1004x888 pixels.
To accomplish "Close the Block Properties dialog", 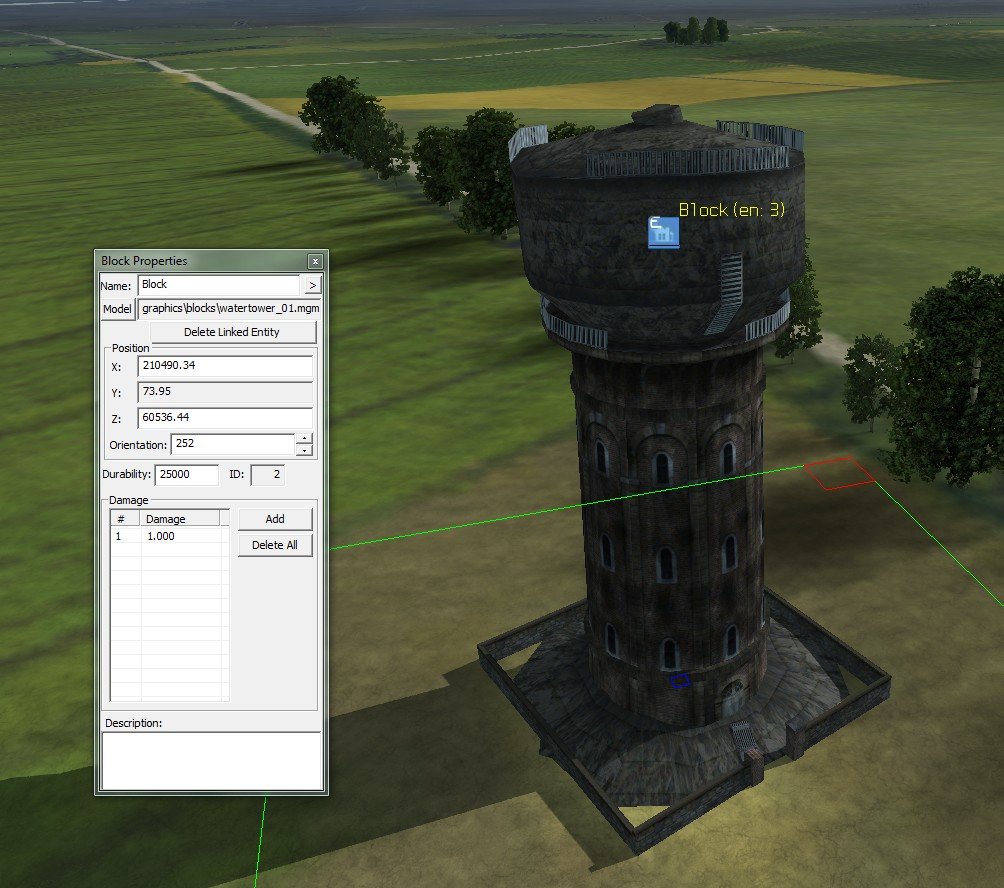I will (x=315, y=262).
